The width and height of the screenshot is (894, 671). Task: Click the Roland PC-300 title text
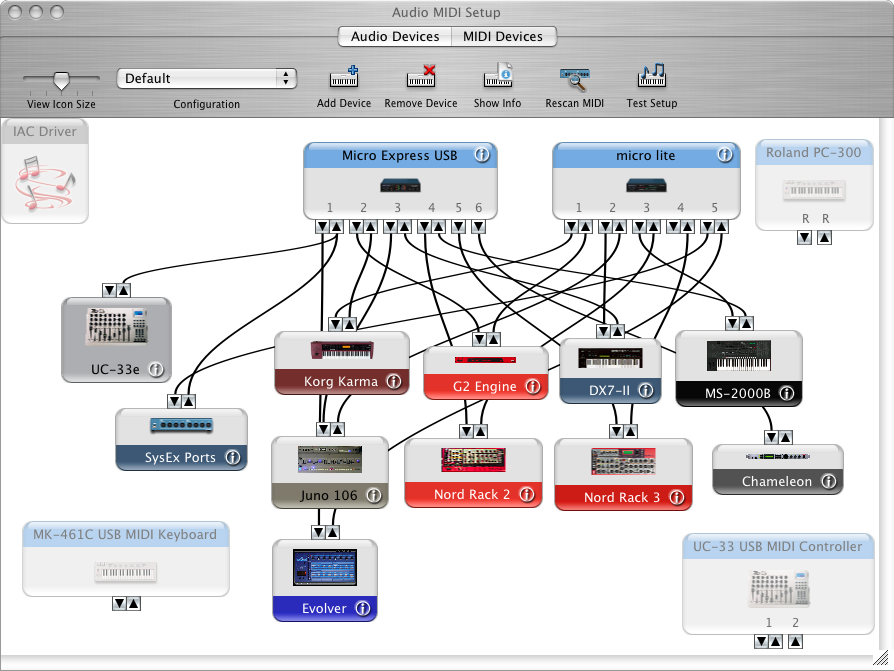point(814,152)
